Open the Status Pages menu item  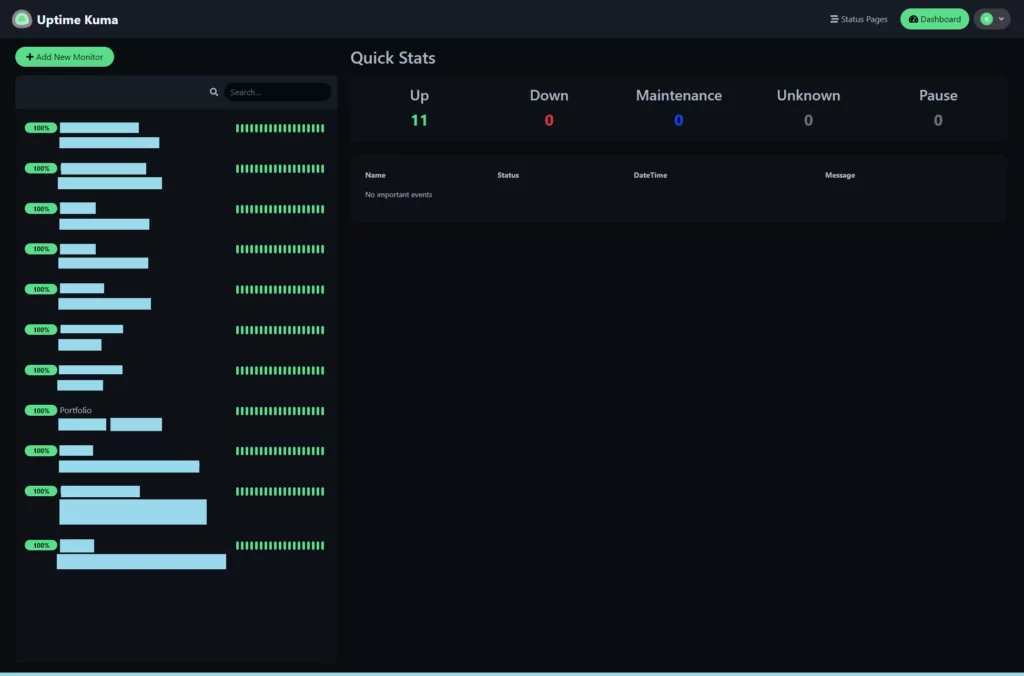point(859,19)
